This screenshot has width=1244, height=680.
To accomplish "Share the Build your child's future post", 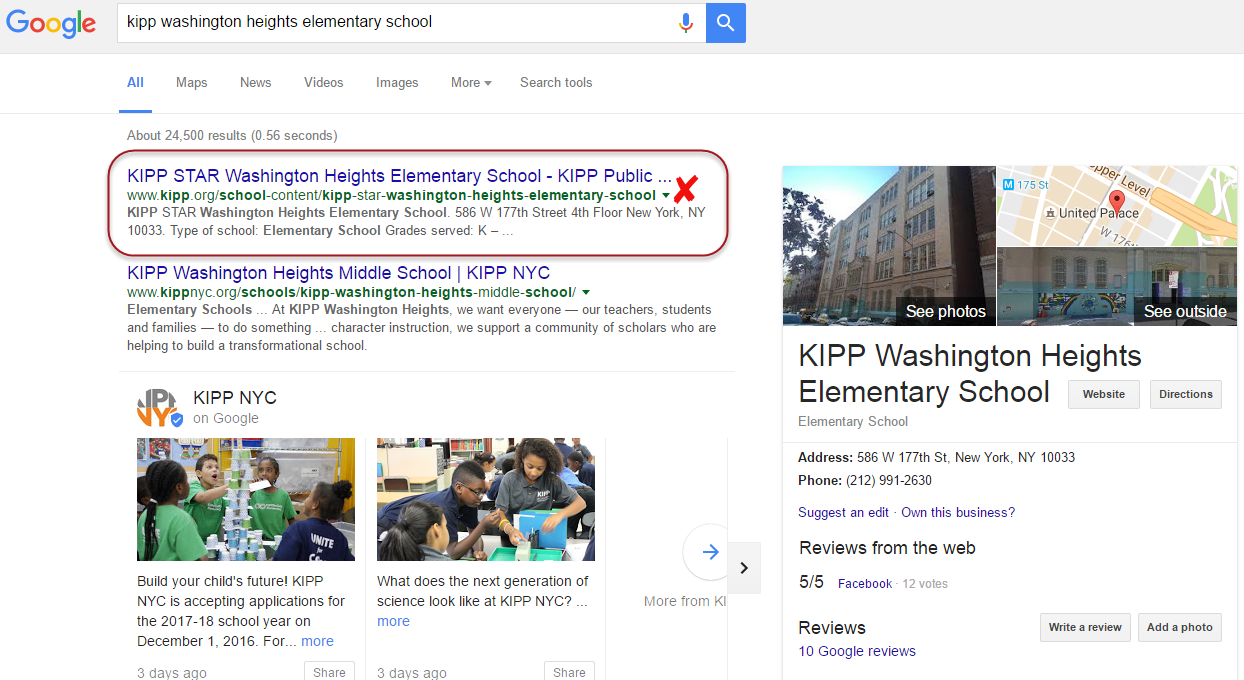I will (x=329, y=672).
